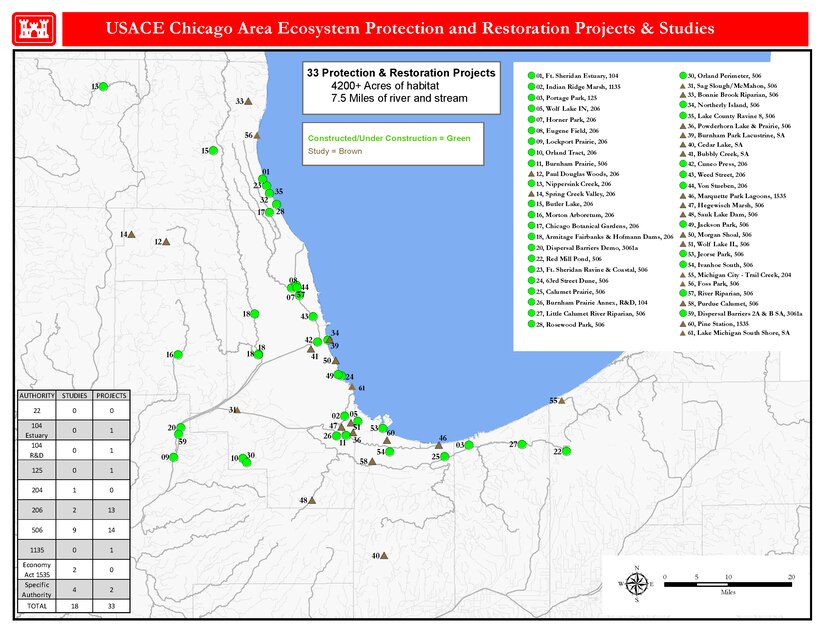Image resolution: width=825 pixels, height=635 pixels.
Task: Select marker 16 for Morton Arboretum
Action: pos(178,354)
